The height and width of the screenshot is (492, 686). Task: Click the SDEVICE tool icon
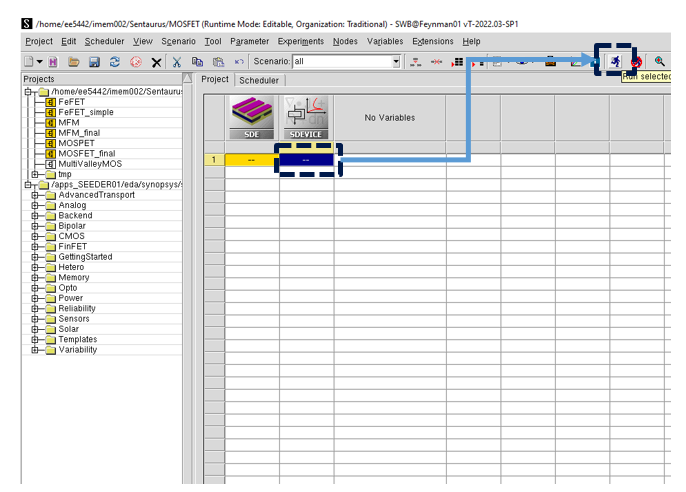tap(306, 119)
